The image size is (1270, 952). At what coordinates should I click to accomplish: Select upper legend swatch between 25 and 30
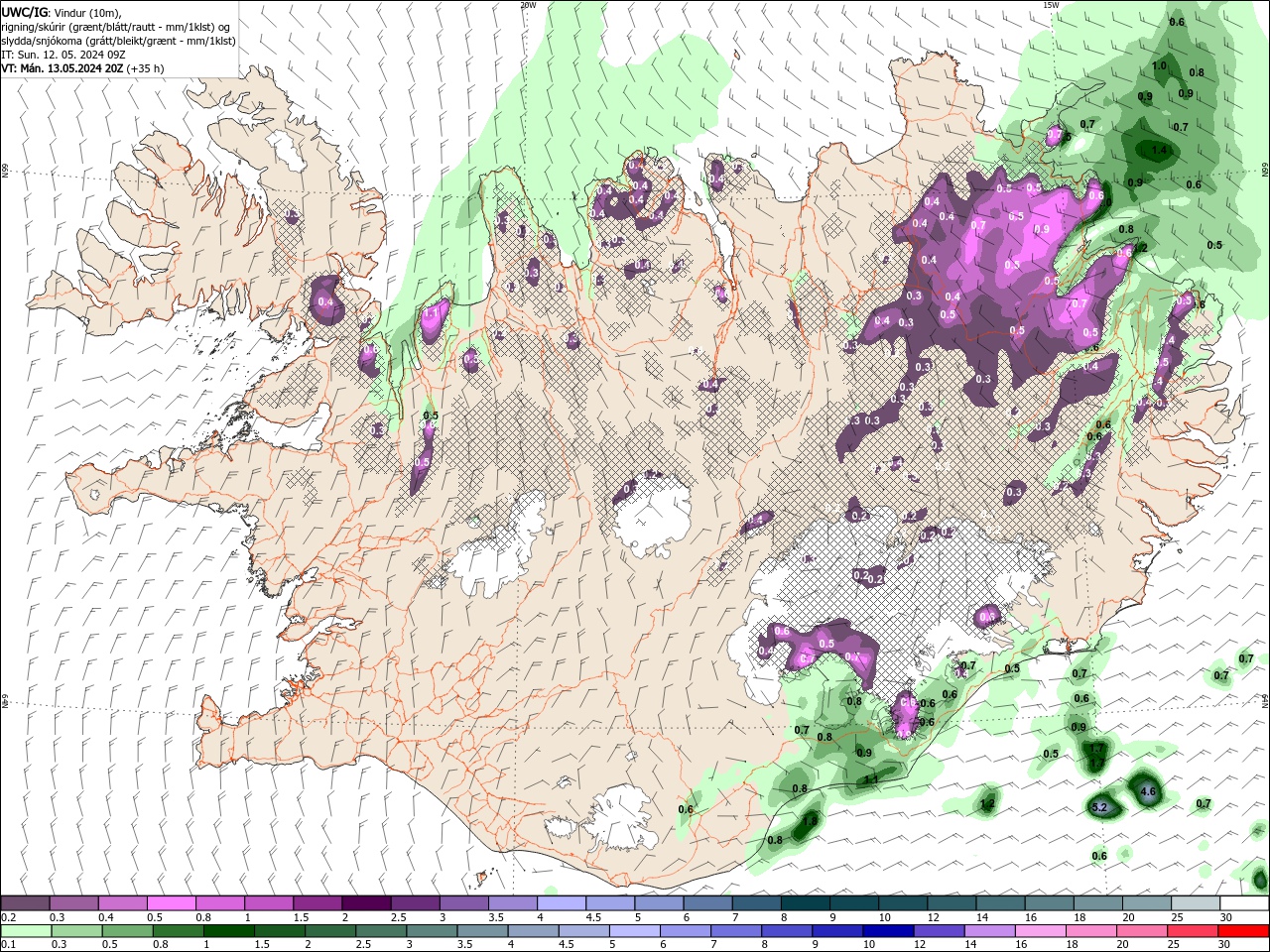(x=1197, y=903)
